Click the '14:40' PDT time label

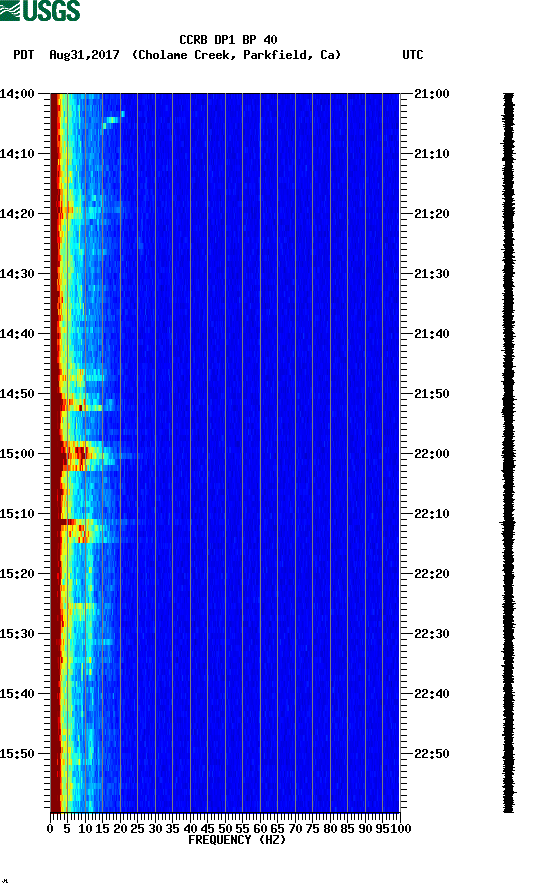click(17, 334)
